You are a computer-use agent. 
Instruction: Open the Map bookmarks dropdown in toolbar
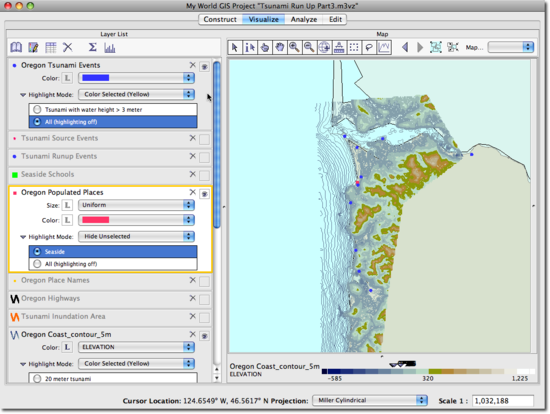511,47
